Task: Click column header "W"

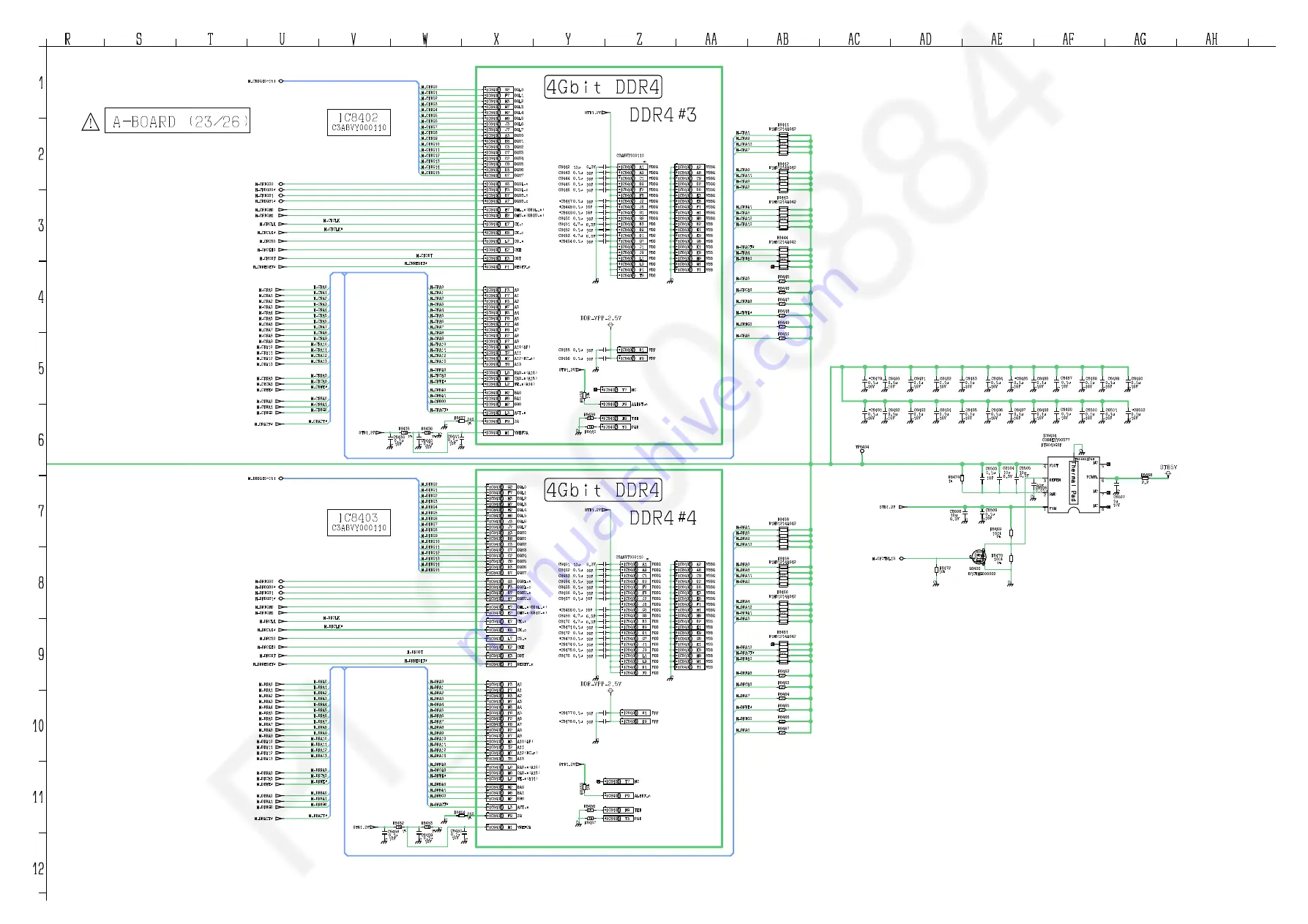Action: 425,40
